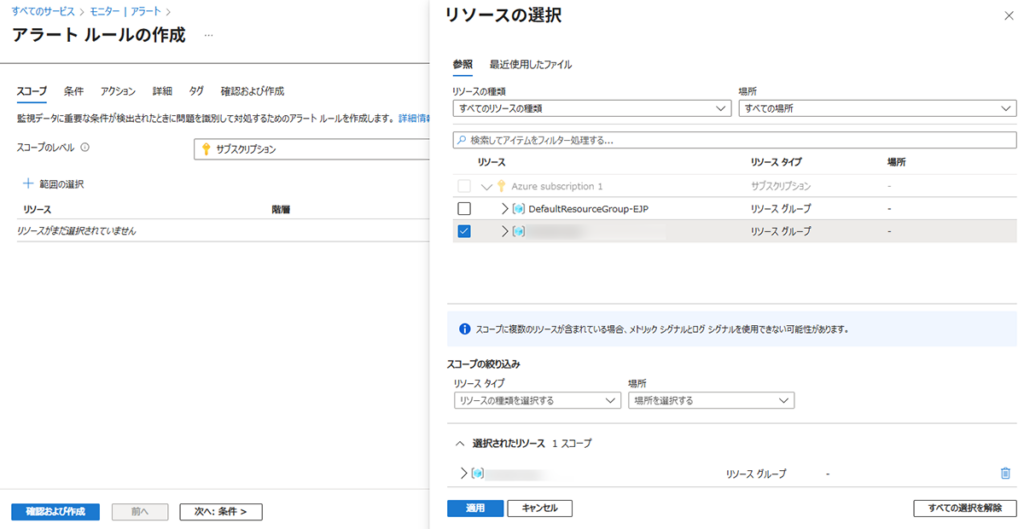The width and height of the screenshot is (1024, 529).
Task: Click the plus icon beside 範囲の選択
Action: [x=27, y=184]
